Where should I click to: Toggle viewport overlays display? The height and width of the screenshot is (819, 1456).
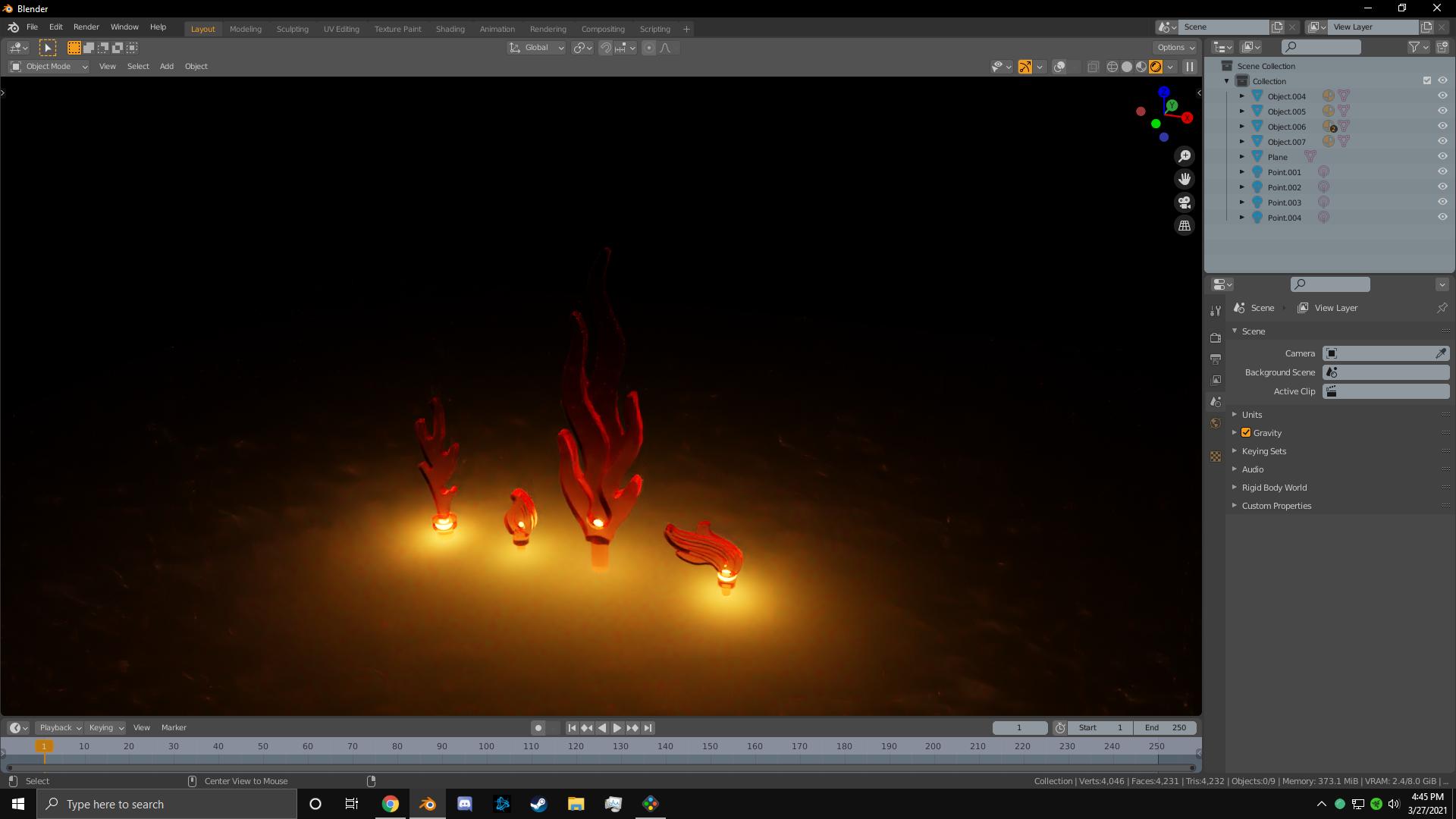coord(1059,67)
